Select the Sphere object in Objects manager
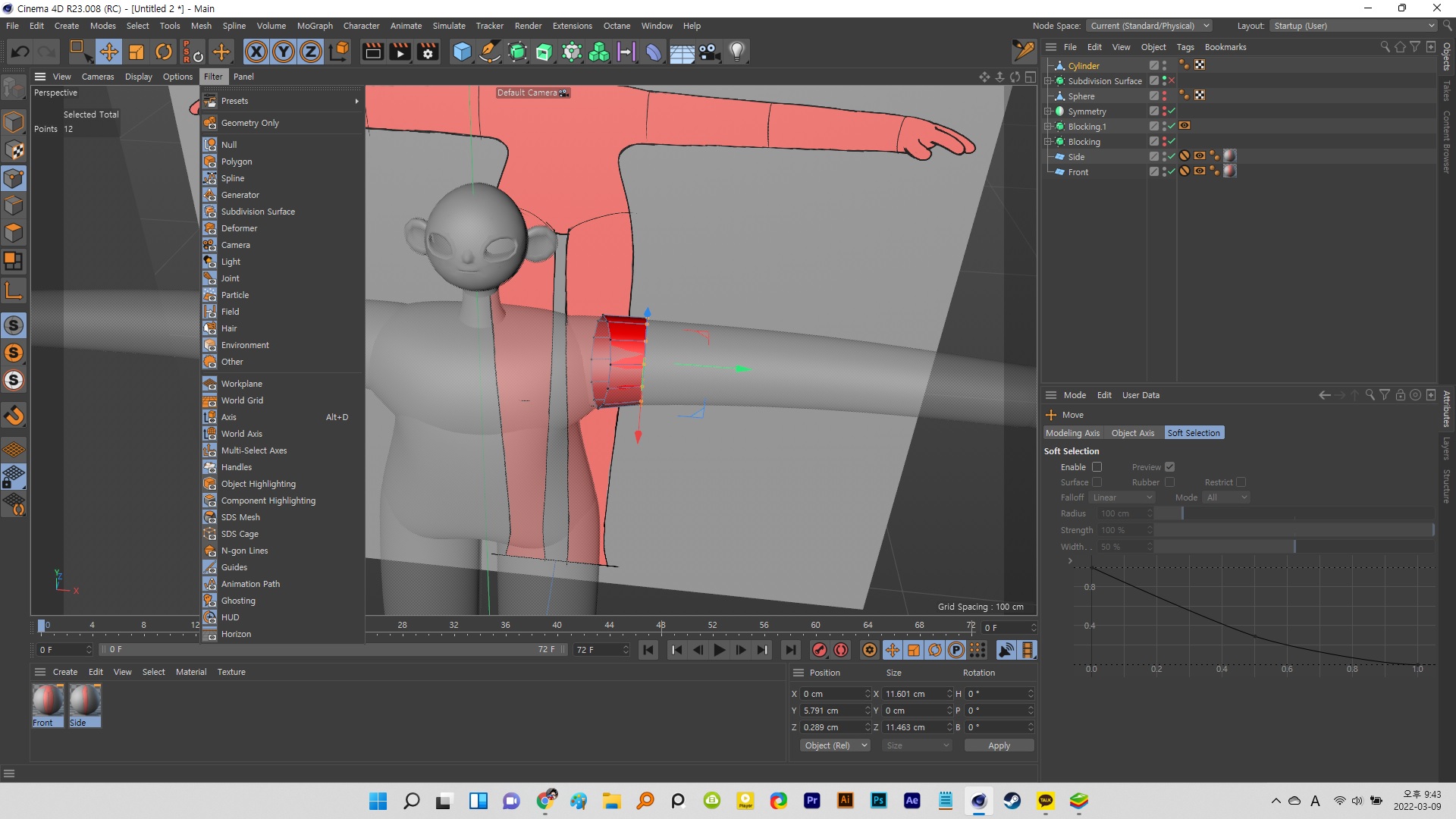1456x819 pixels. [1081, 96]
